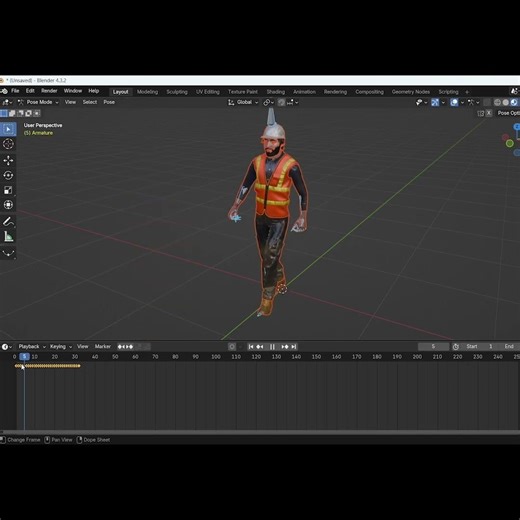Choose the set-new-selection mode icon
This screenshot has height=520, width=520.
coord(4,113)
